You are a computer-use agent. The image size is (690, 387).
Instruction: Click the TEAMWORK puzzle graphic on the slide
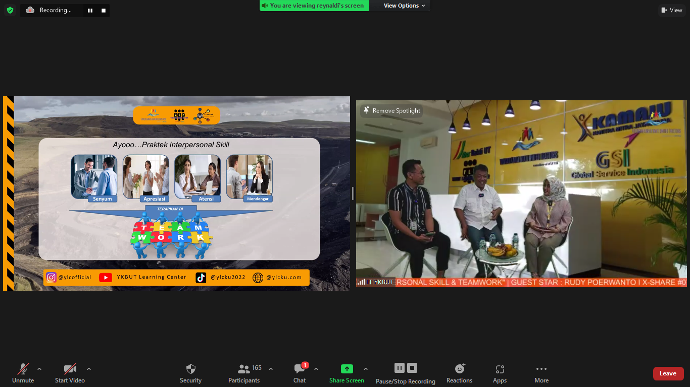tap(172, 235)
